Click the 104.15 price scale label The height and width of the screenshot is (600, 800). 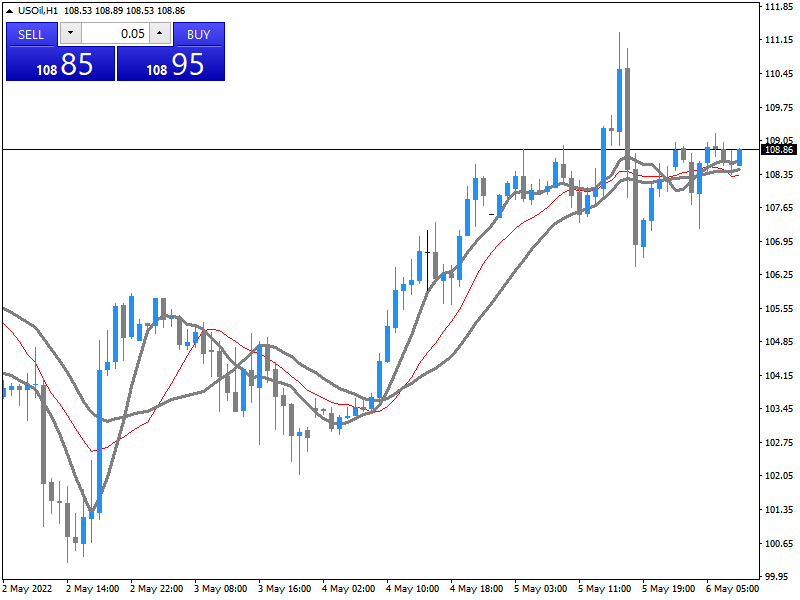point(778,375)
